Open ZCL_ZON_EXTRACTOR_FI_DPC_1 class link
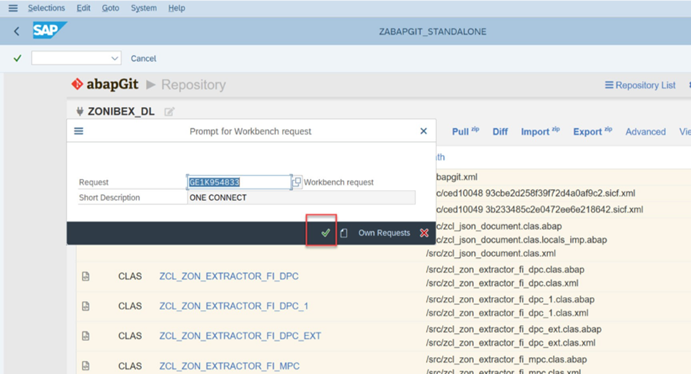This screenshot has height=377, width=693. click(234, 306)
